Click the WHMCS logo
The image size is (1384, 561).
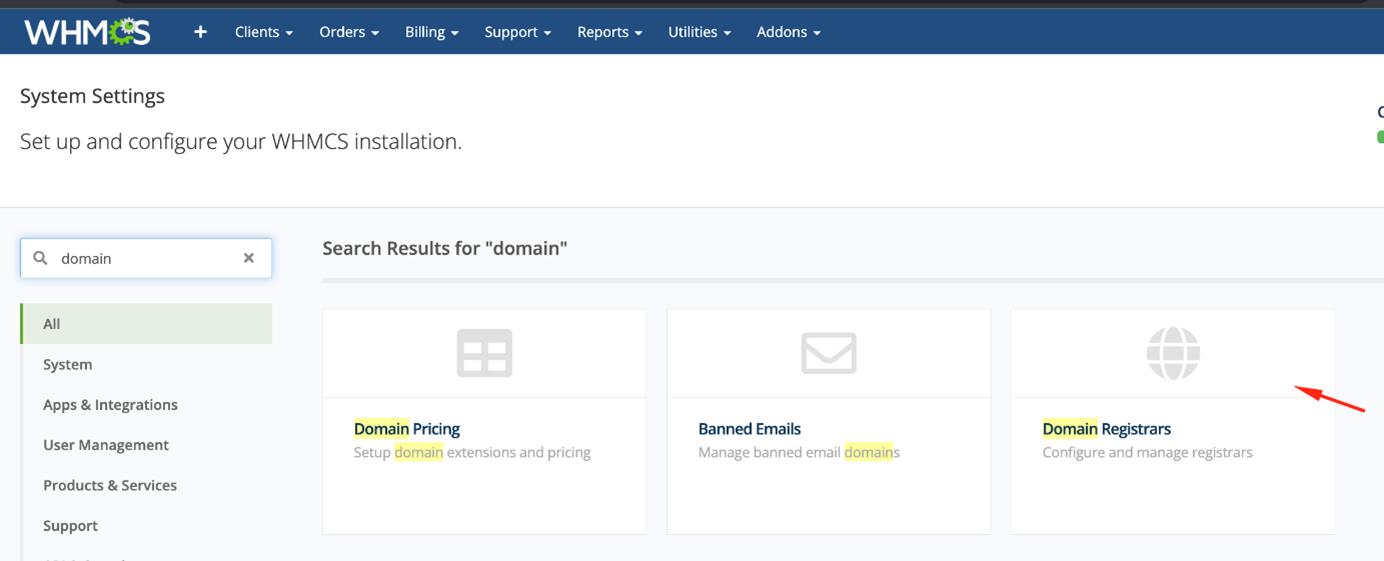(87, 32)
